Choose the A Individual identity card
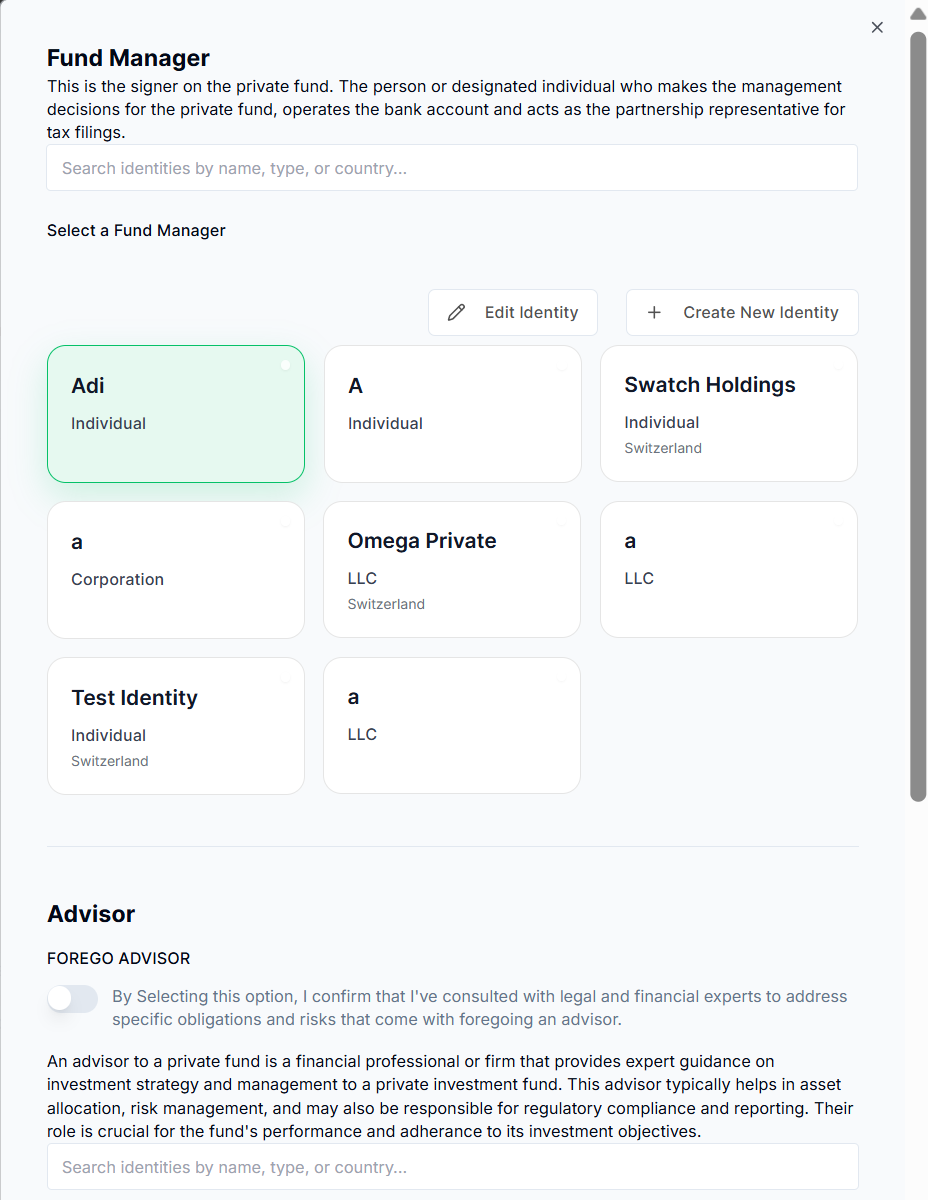Image resolution: width=928 pixels, height=1200 pixels. pyautogui.click(x=452, y=414)
